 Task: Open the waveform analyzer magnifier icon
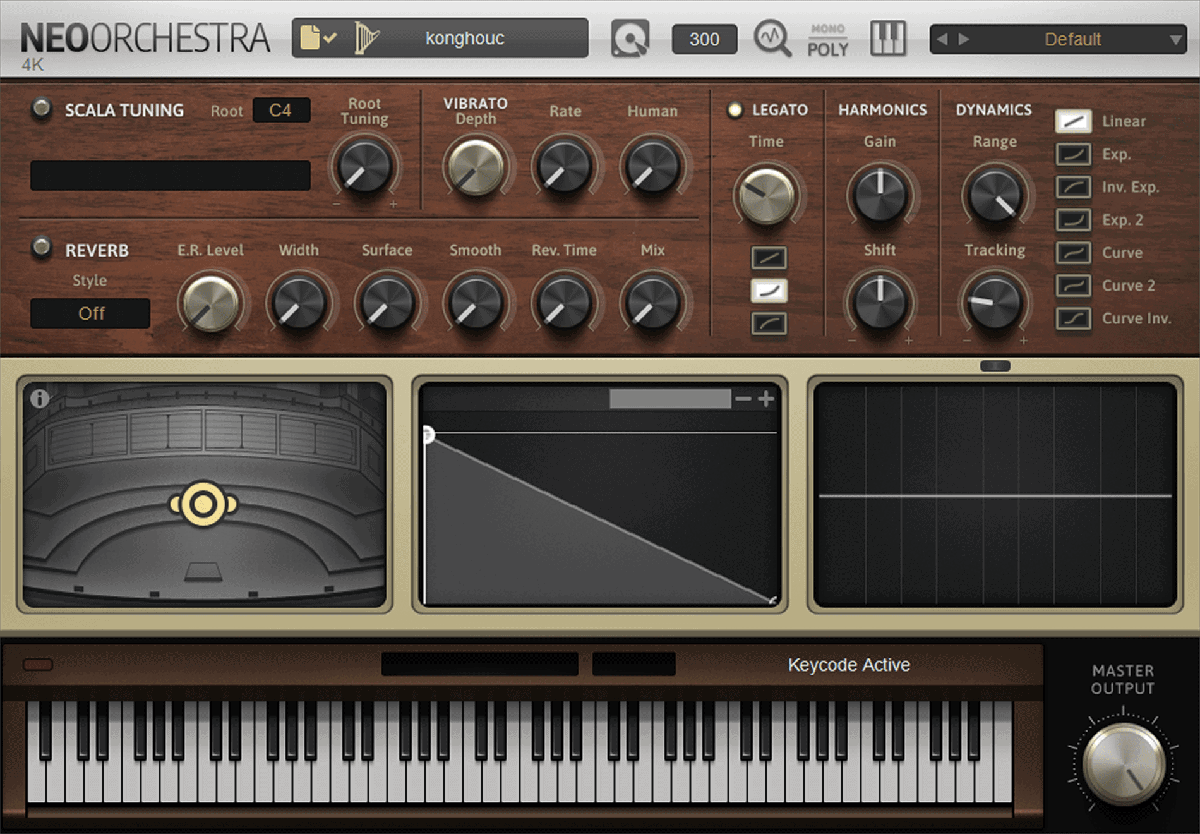point(772,40)
